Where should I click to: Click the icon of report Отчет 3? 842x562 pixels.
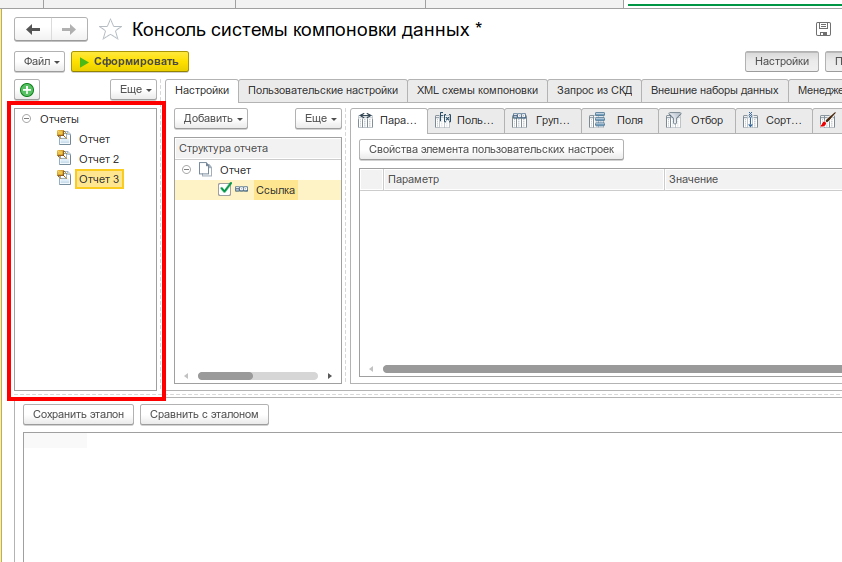click(64, 178)
